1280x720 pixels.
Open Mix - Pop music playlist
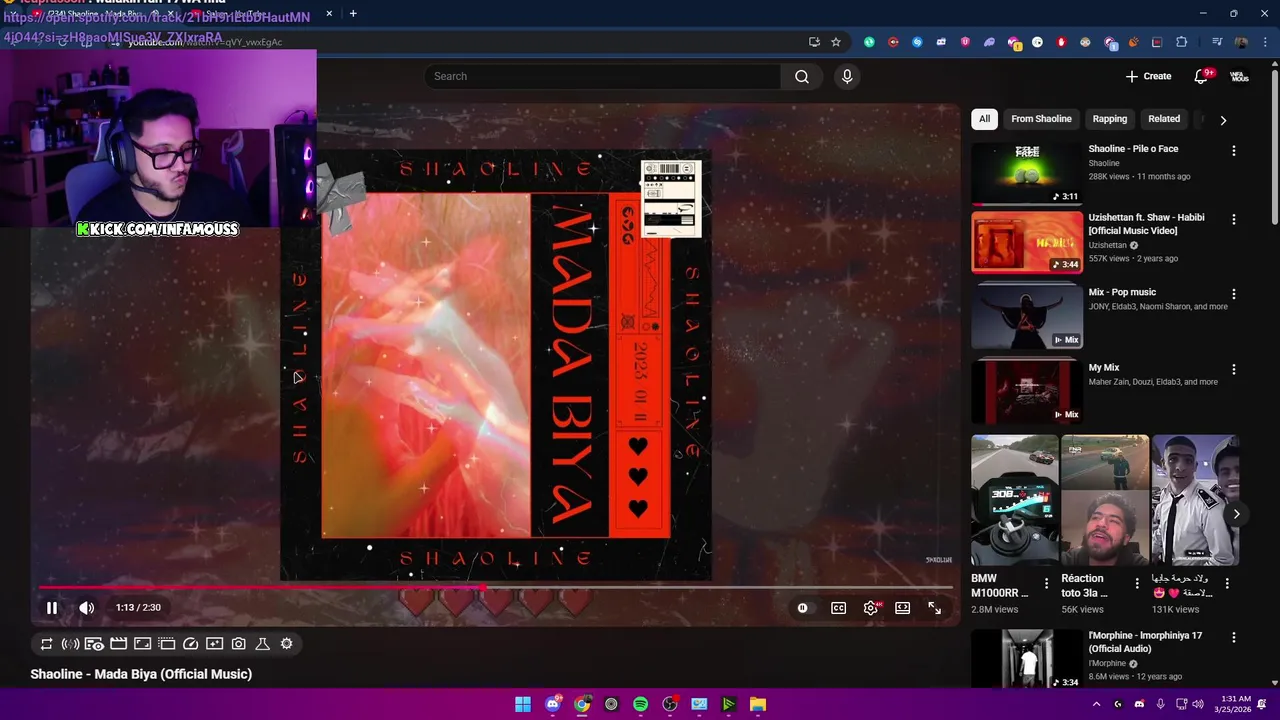tap(1122, 293)
